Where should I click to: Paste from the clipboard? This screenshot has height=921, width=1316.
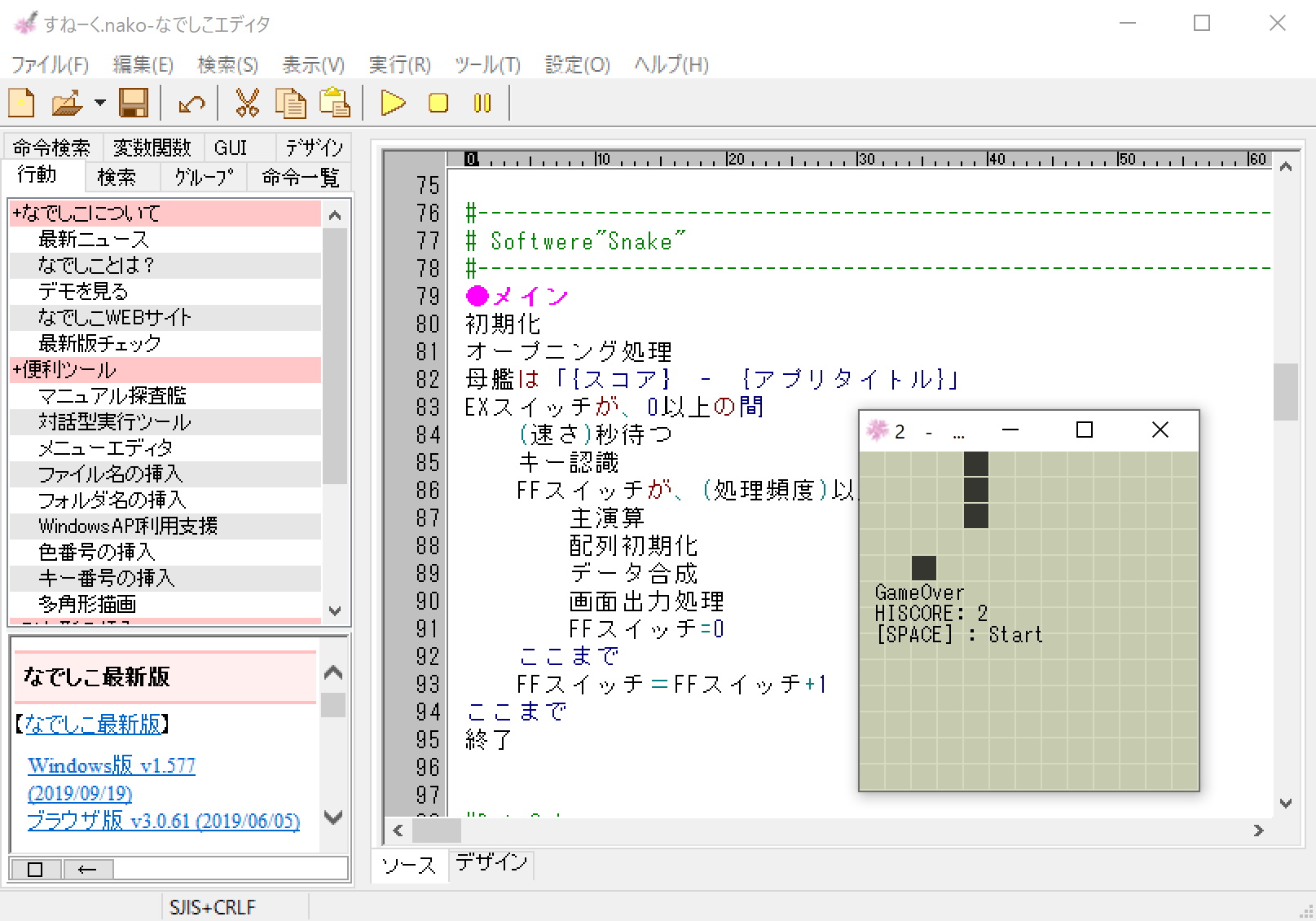[x=334, y=104]
